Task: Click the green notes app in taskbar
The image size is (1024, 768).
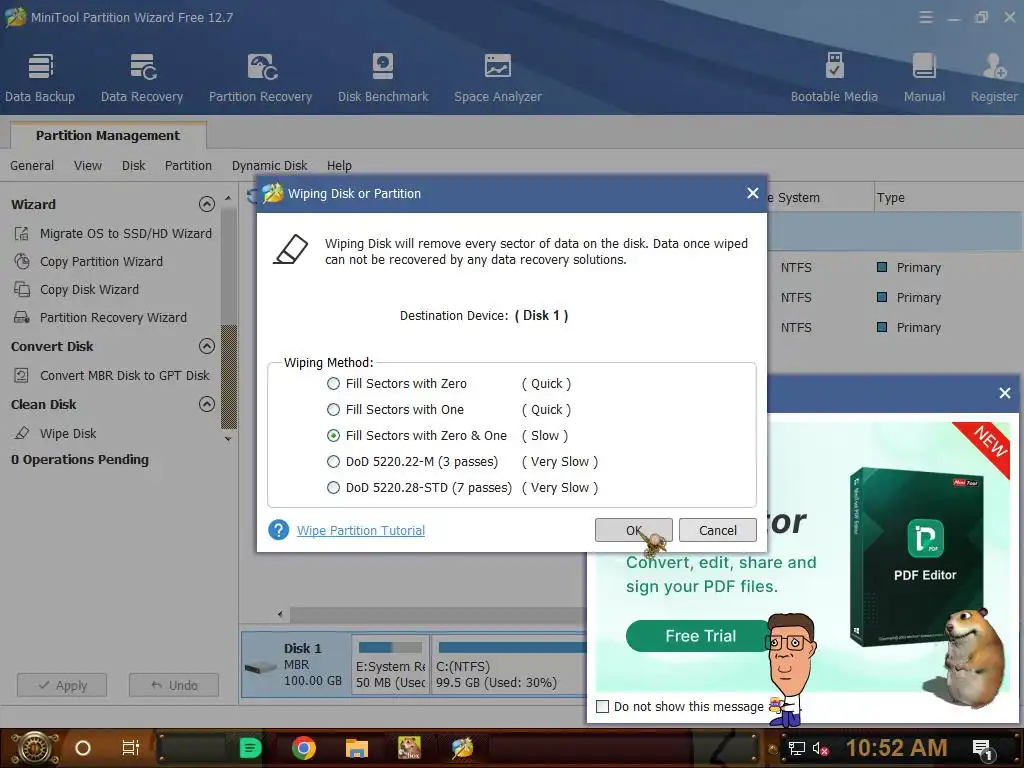Action: (250, 748)
